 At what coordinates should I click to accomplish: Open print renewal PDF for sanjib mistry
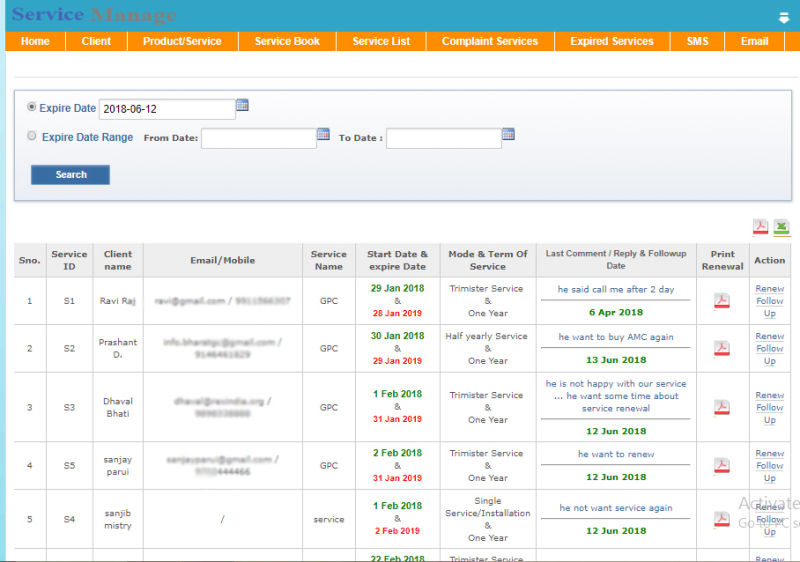721,519
